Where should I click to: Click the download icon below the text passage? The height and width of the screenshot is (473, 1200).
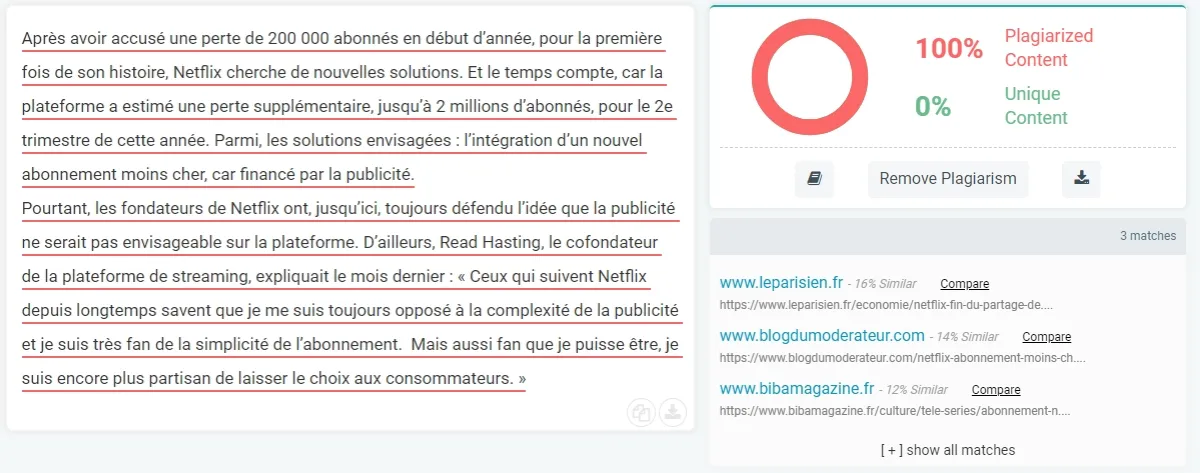[674, 412]
